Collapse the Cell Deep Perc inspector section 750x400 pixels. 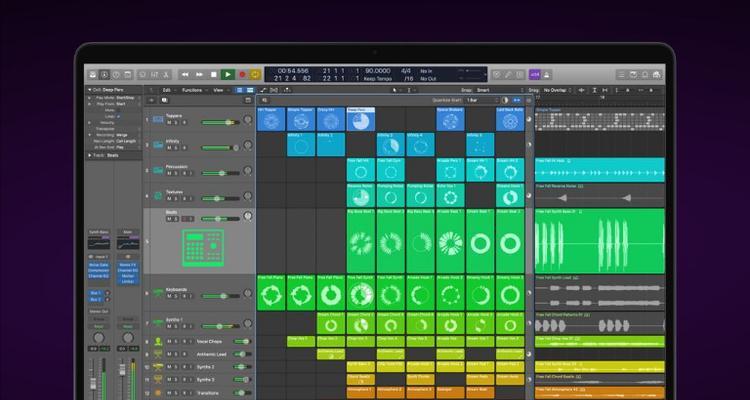click(x=89, y=90)
